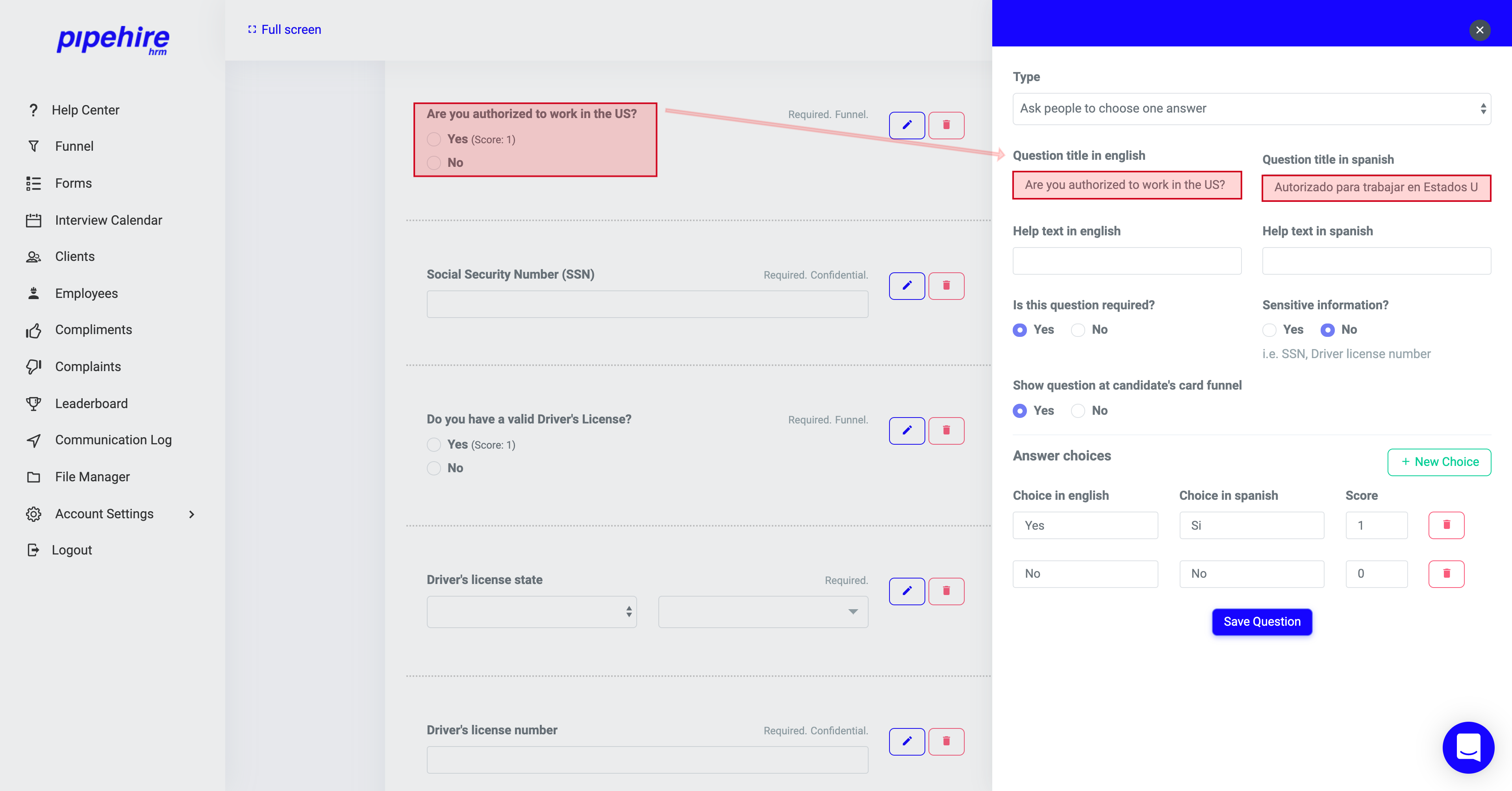Image resolution: width=1512 pixels, height=791 pixels.
Task: Open the Intercom chat bubble
Action: coord(1468,748)
